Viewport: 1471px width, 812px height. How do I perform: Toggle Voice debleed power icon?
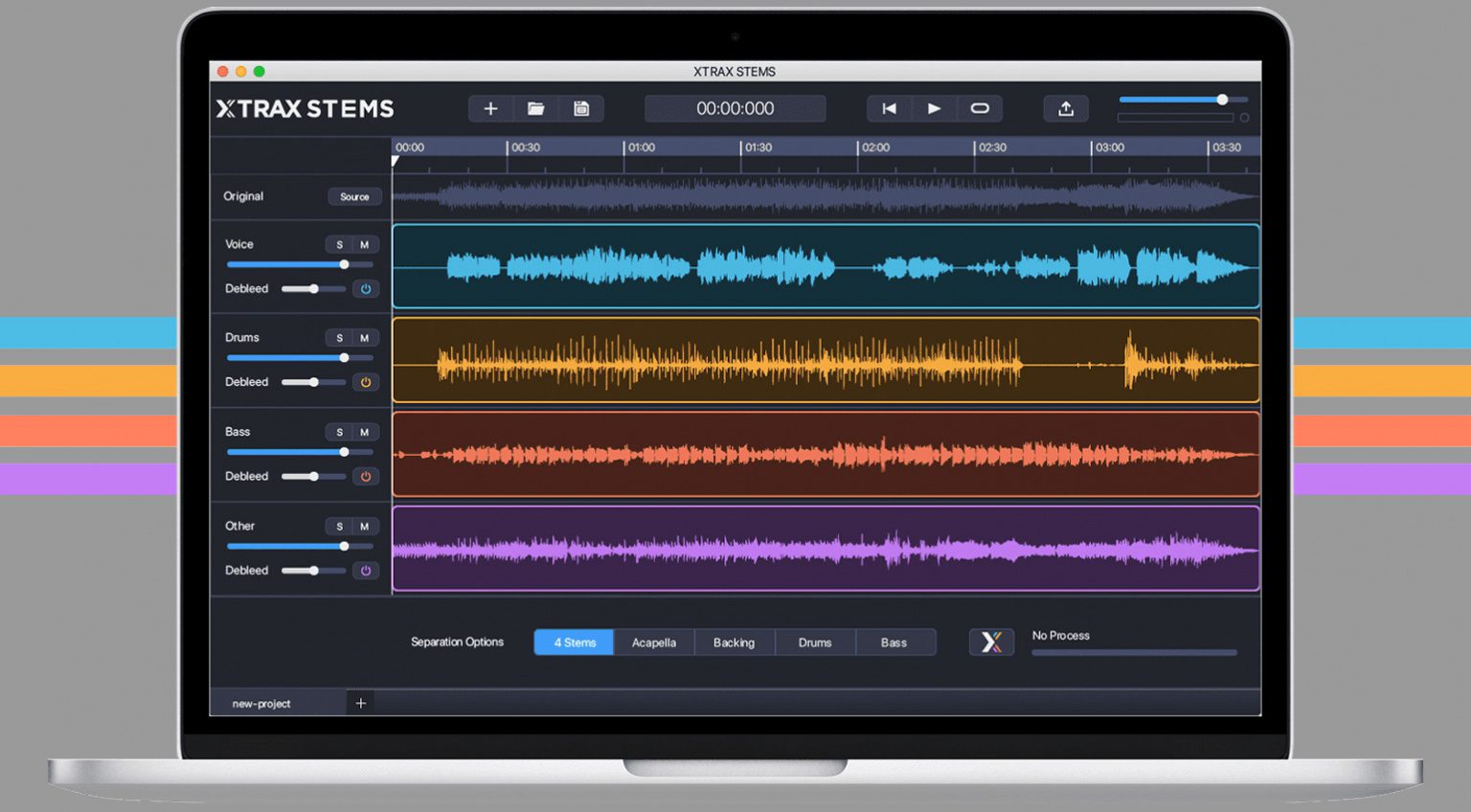pyautogui.click(x=365, y=288)
